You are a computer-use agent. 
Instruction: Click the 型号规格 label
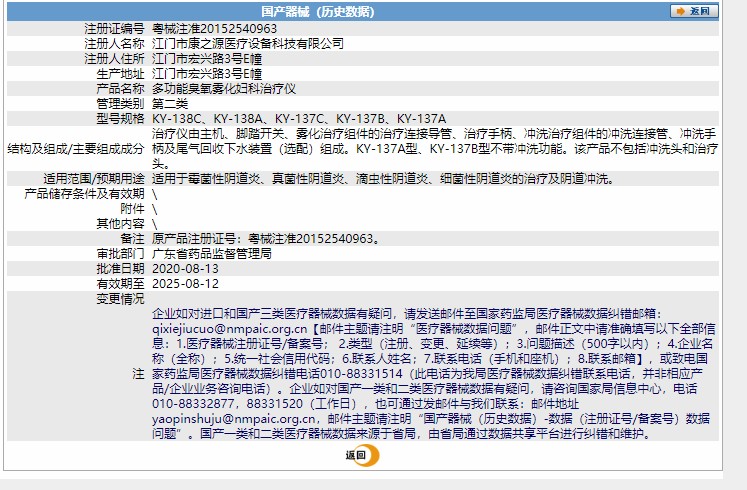(x=120, y=119)
